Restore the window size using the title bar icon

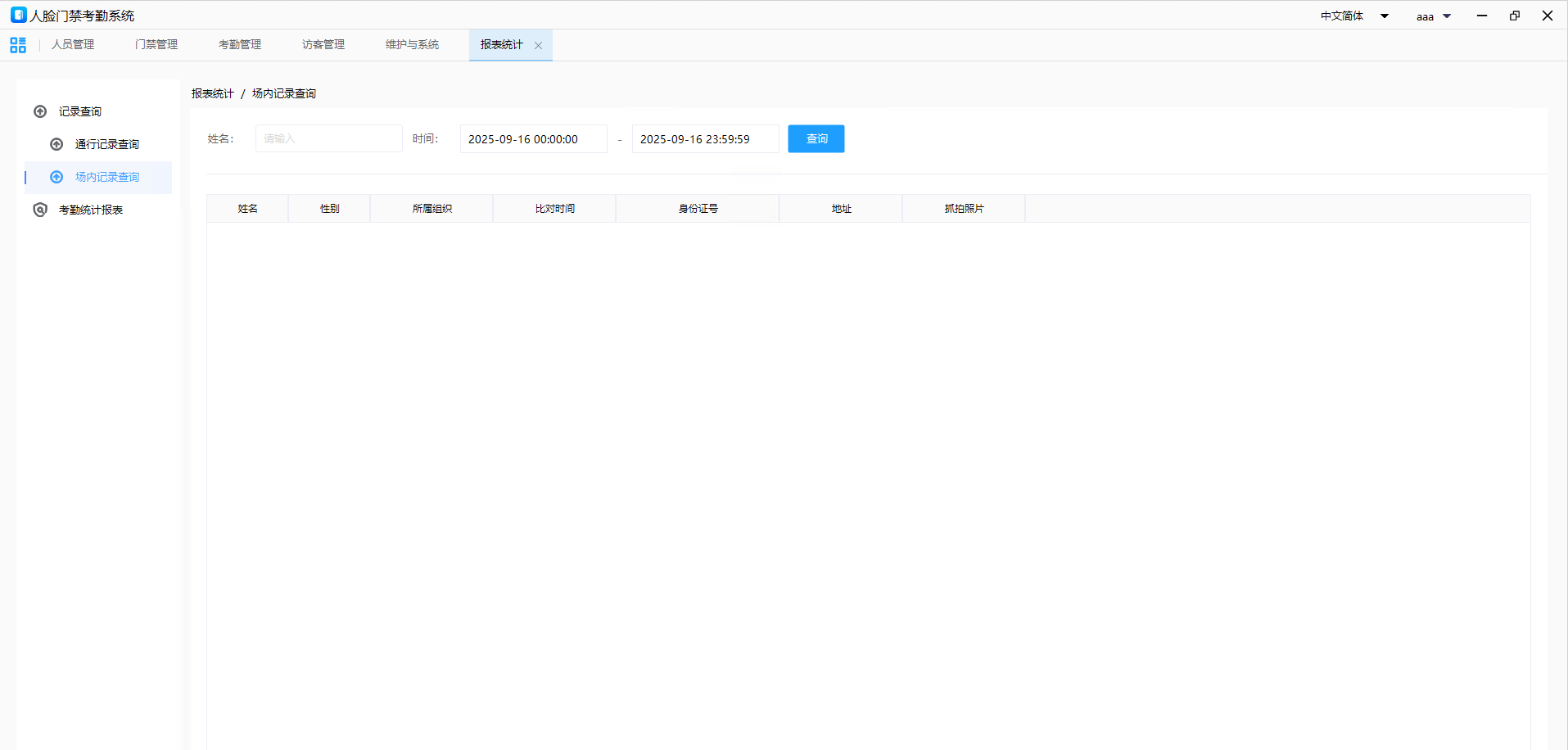(1515, 16)
